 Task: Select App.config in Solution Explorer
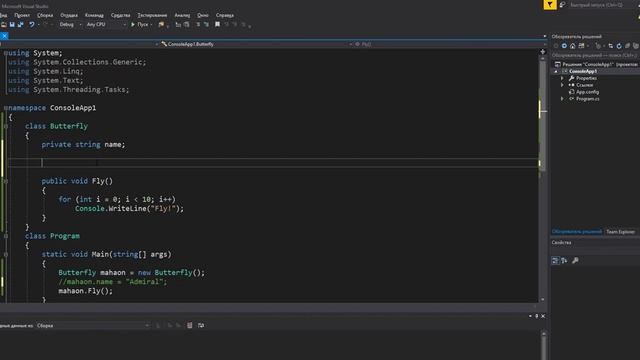(x=587, y=92)
